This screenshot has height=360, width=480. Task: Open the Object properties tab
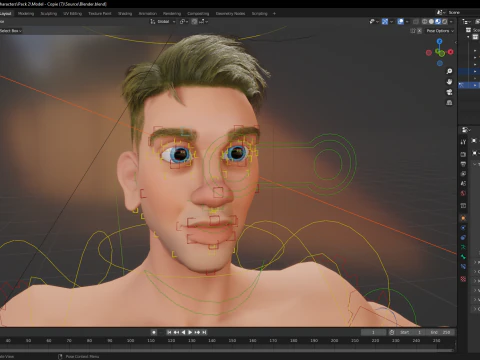[463, 218]
